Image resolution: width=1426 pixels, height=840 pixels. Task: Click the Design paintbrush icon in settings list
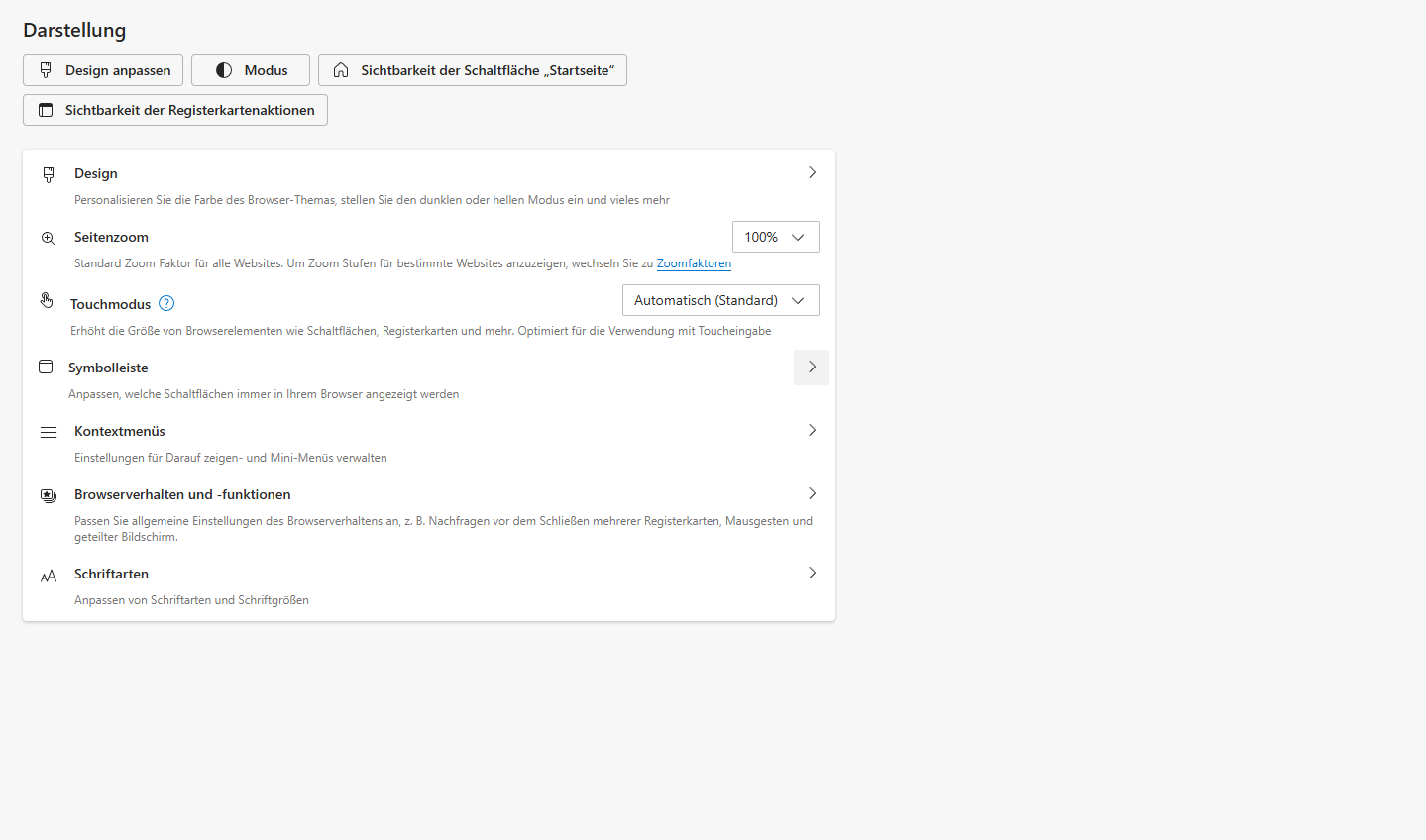click(49, 174)
